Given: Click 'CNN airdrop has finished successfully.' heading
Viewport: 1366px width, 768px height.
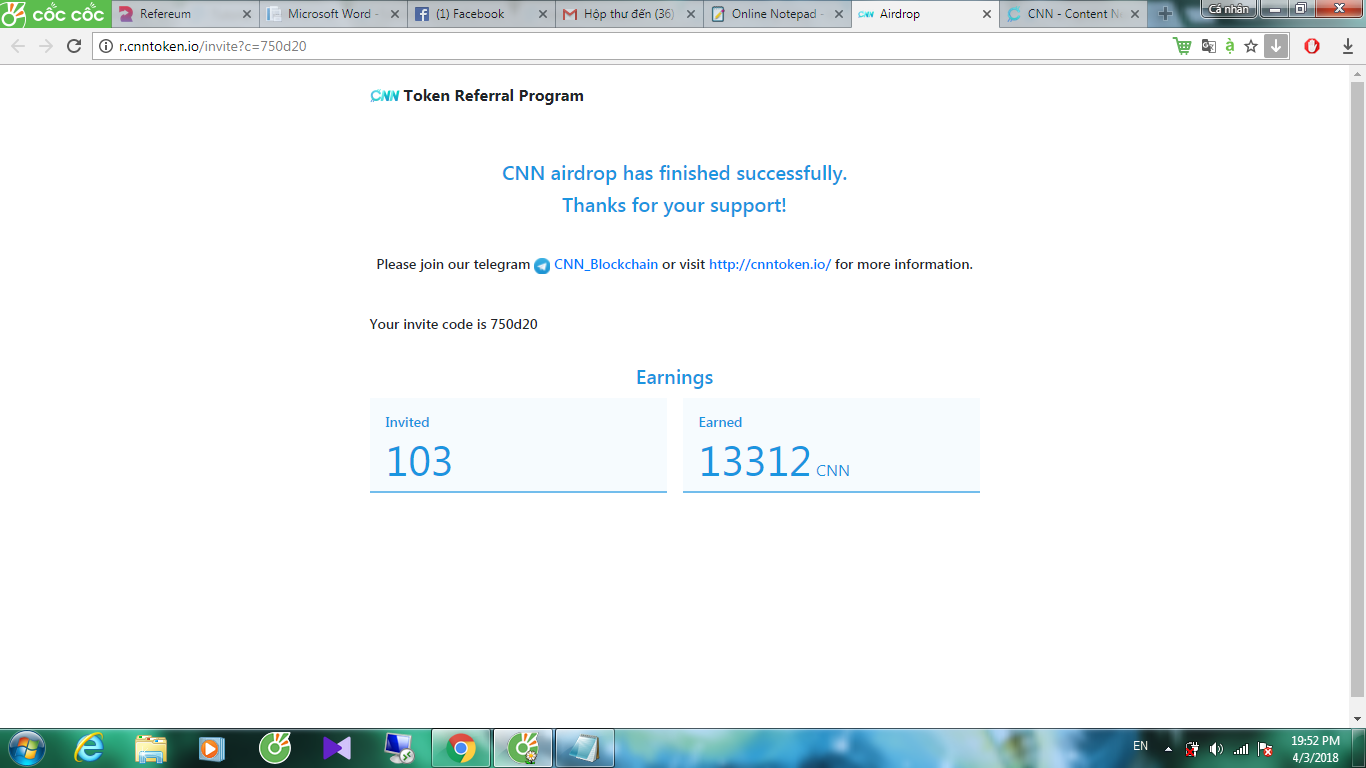Looking at the screenshot, I should click(x=675, y=173).
